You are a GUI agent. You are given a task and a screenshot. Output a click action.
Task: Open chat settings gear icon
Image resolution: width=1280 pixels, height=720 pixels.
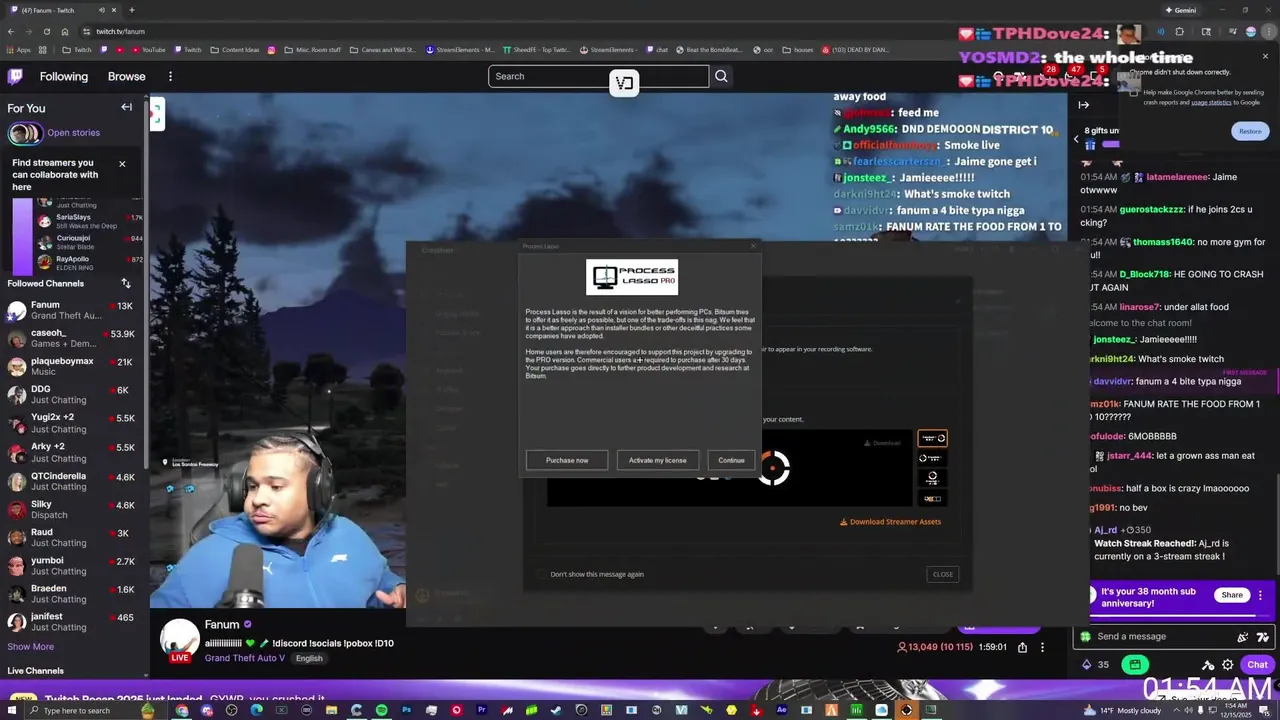[x=1227, y=664]
